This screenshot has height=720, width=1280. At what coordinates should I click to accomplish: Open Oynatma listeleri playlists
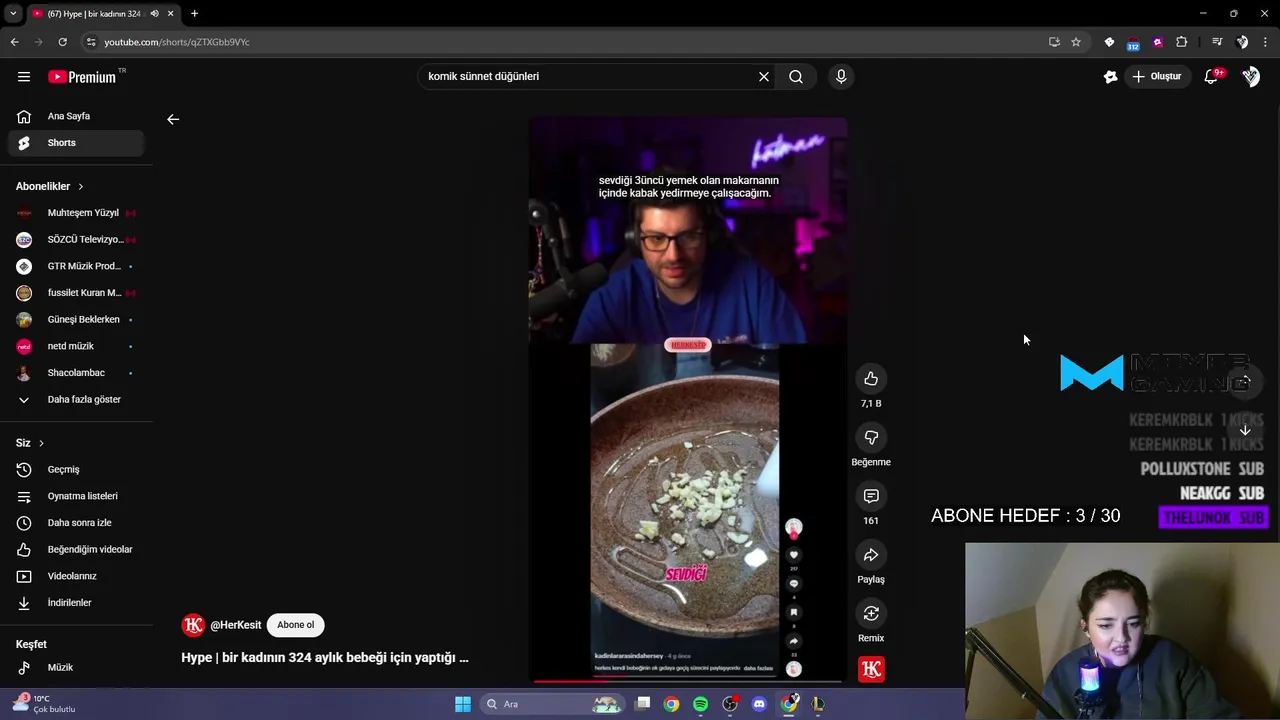(76, 496)
